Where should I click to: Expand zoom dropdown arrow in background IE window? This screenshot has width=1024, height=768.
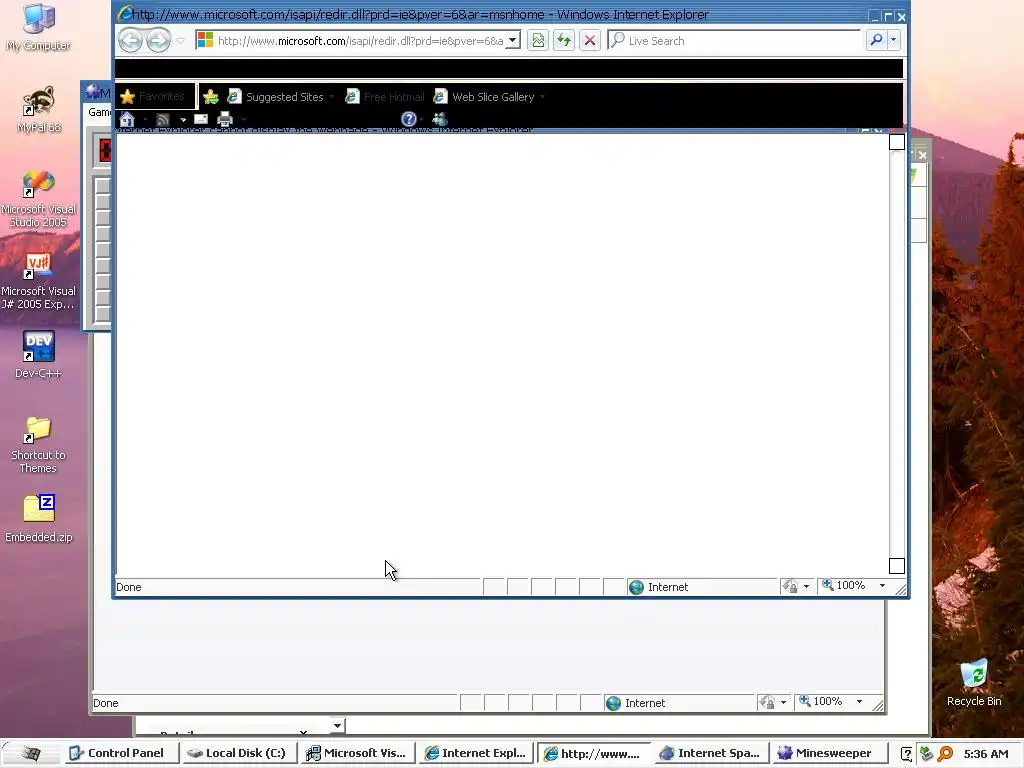(859, 701)
